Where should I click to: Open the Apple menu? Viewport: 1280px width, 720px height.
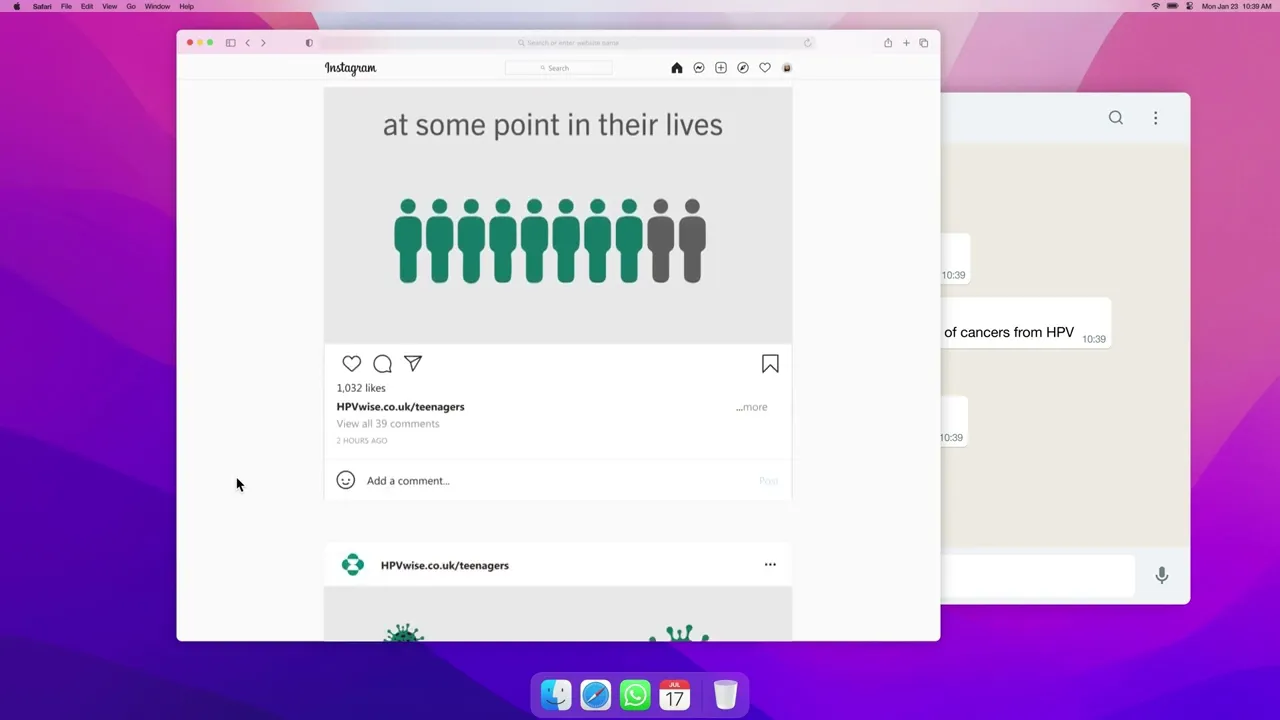(x=16, y=6)
